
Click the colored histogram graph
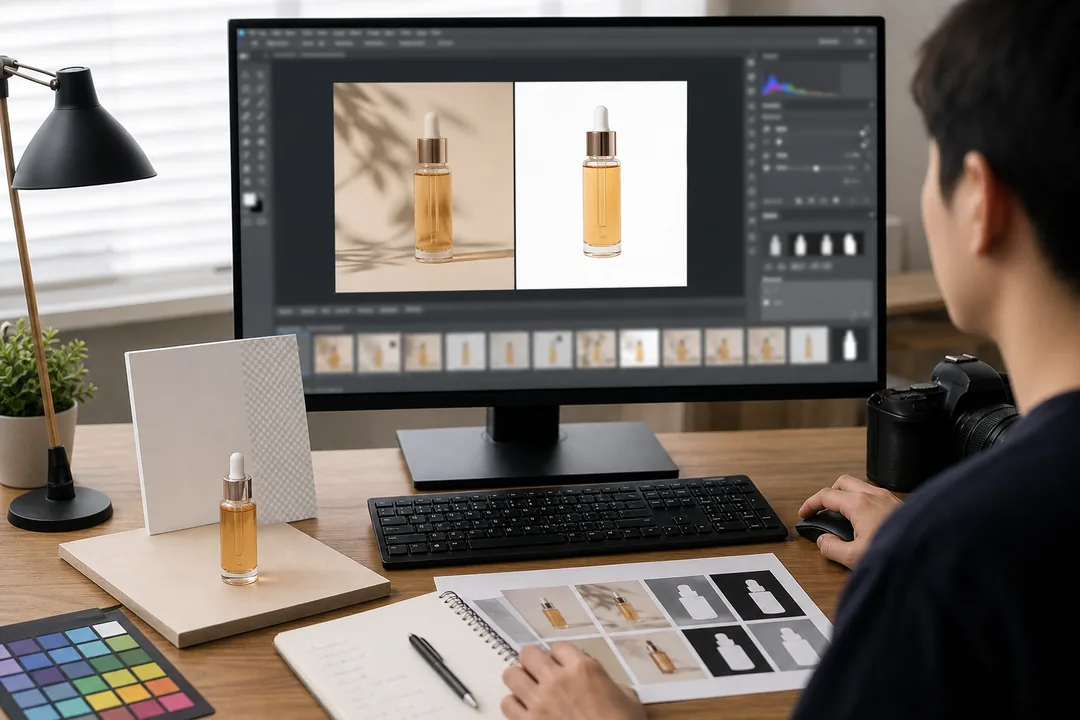pyautogui.click(x=800, y=83)
